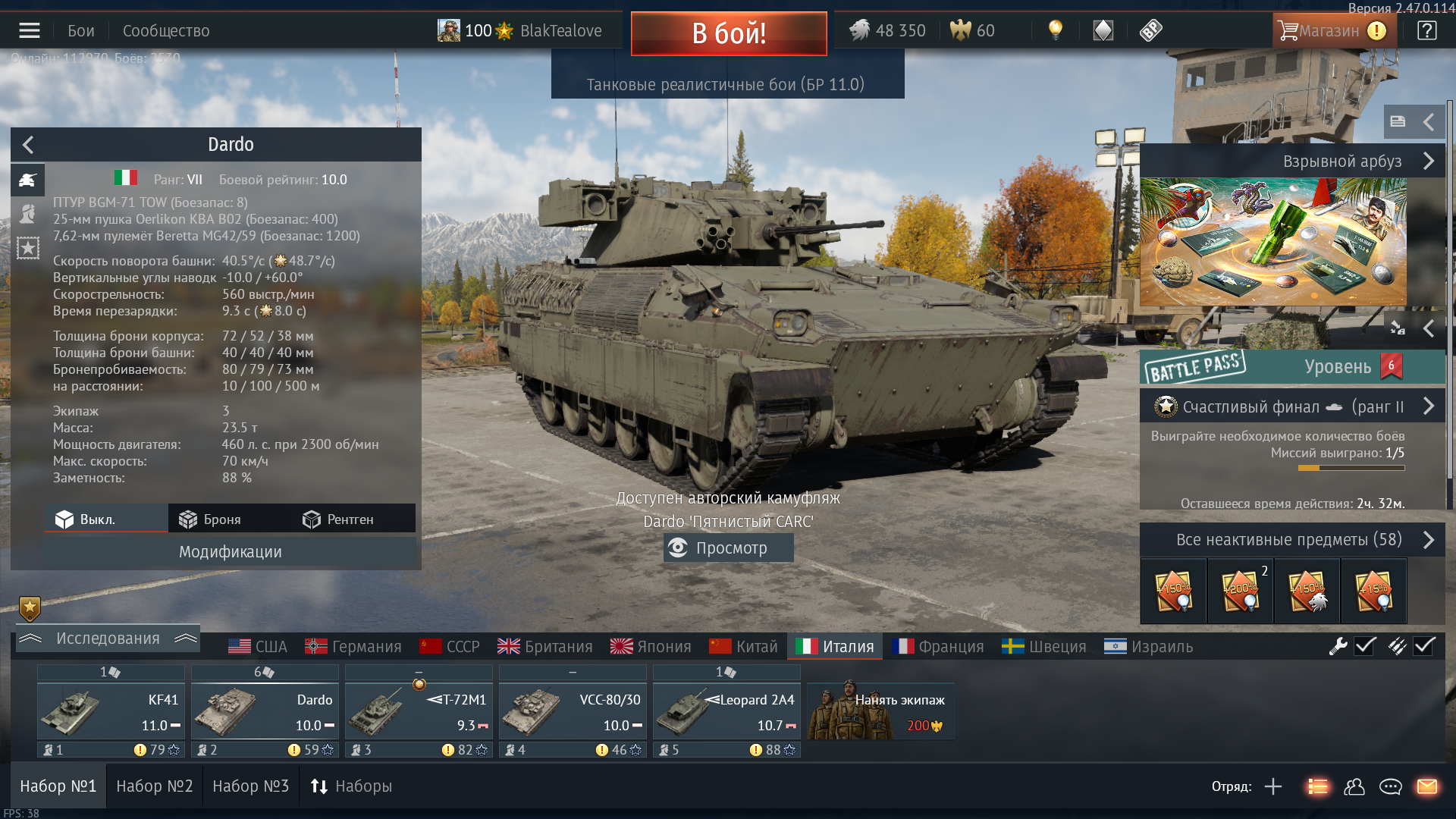Open the mail envelope icon
Viewport: 1456px width, 819px height.
pos(1427,786)
